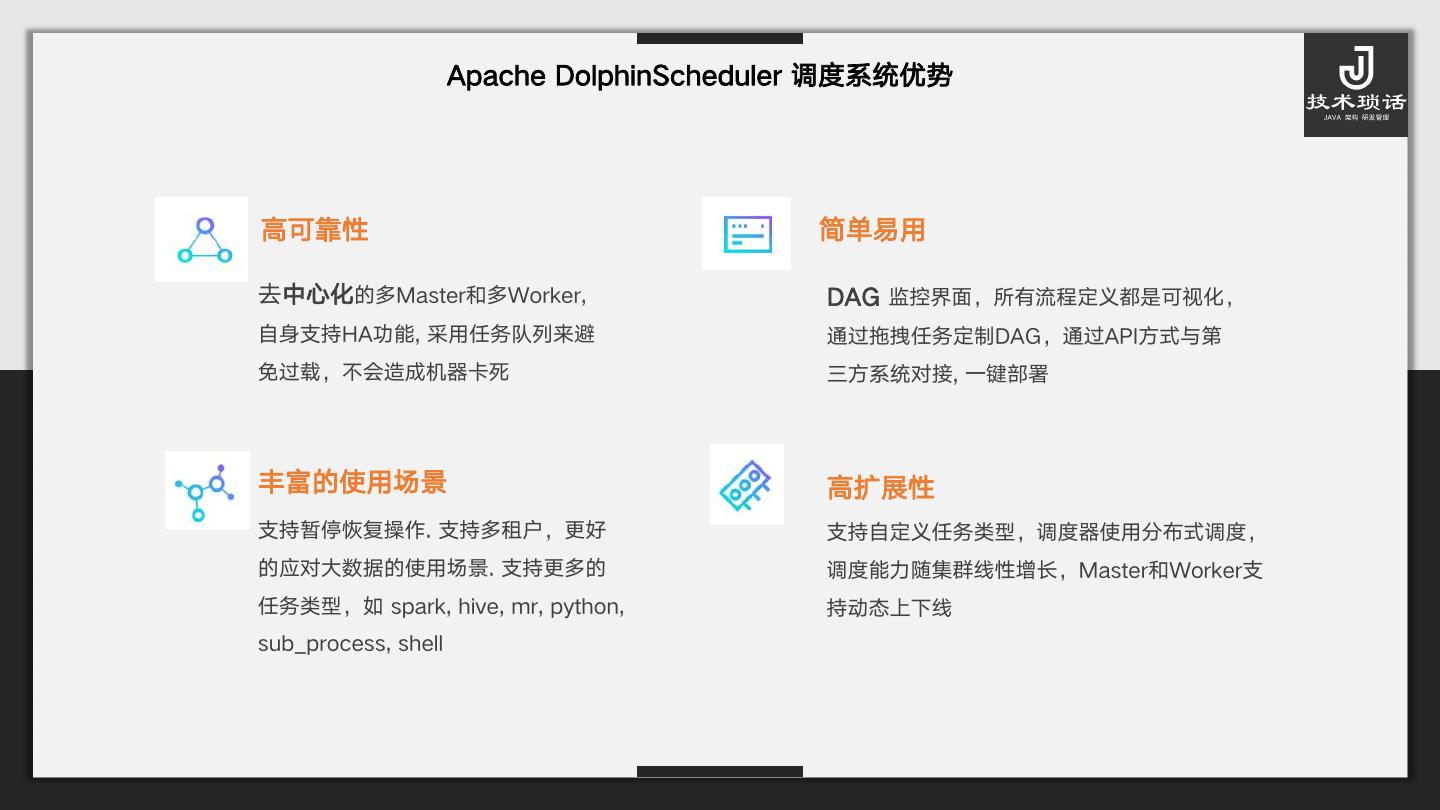This screenshot has width=1440, height=810.
Task: Click the line 支持自定义任务类型，调度器使用分布式调度，
Action: pyautogui.click(x=1042, y=532)
